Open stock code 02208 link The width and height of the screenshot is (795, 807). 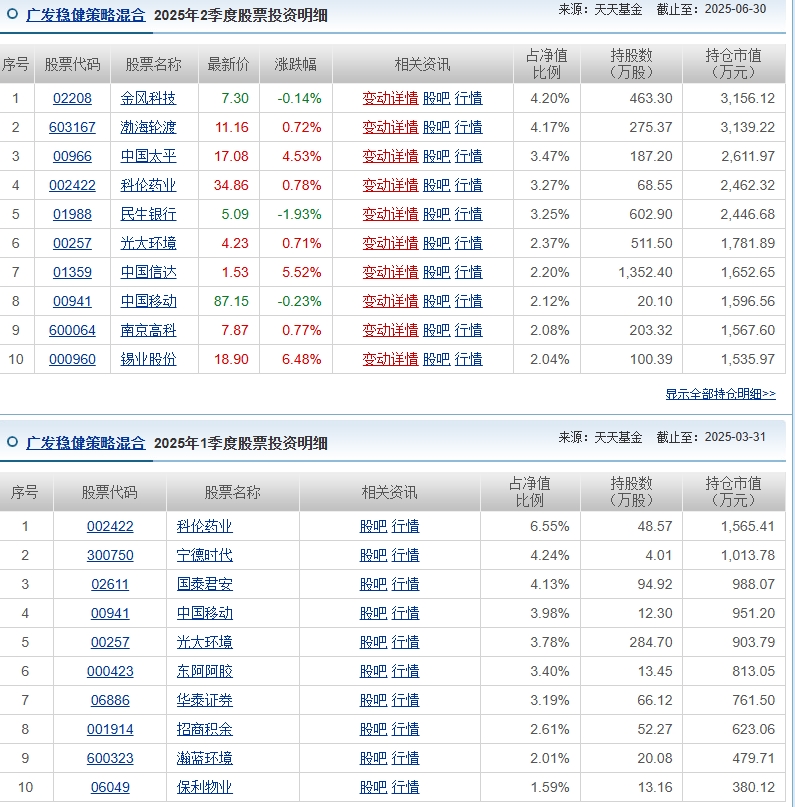click(72, 98)
